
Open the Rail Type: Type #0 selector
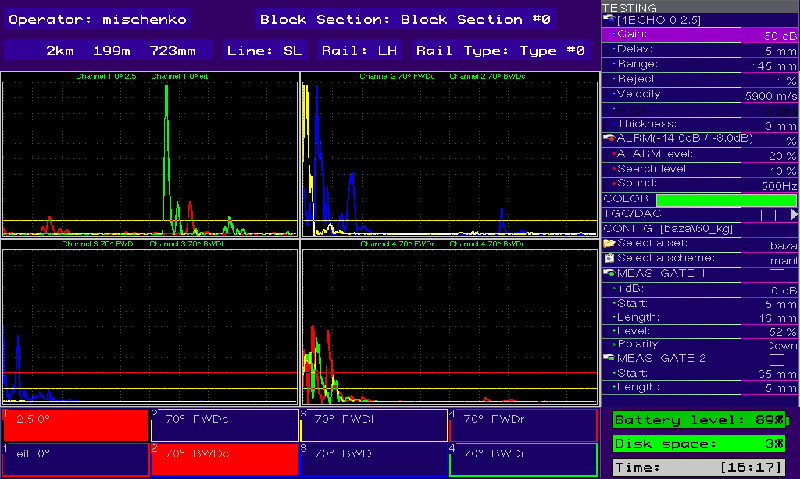[x=500, y=50]
